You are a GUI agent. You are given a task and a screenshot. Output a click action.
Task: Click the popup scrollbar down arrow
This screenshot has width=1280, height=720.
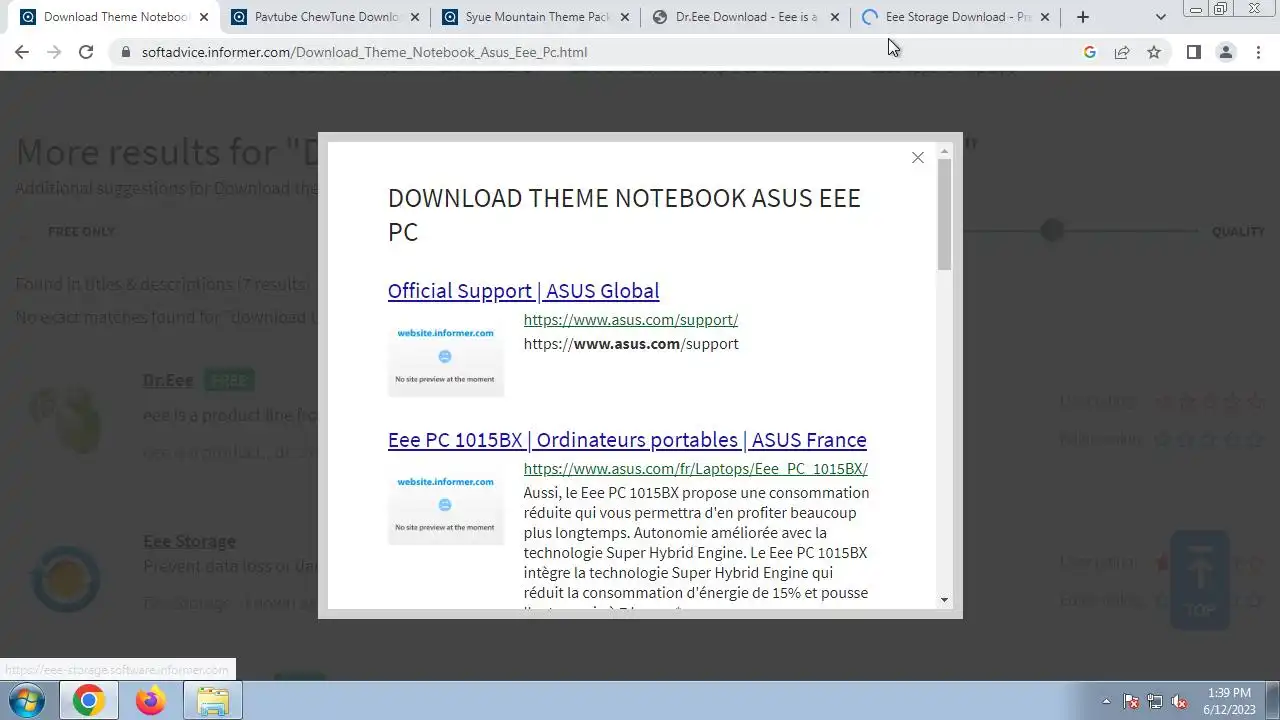tap(944, 600)
